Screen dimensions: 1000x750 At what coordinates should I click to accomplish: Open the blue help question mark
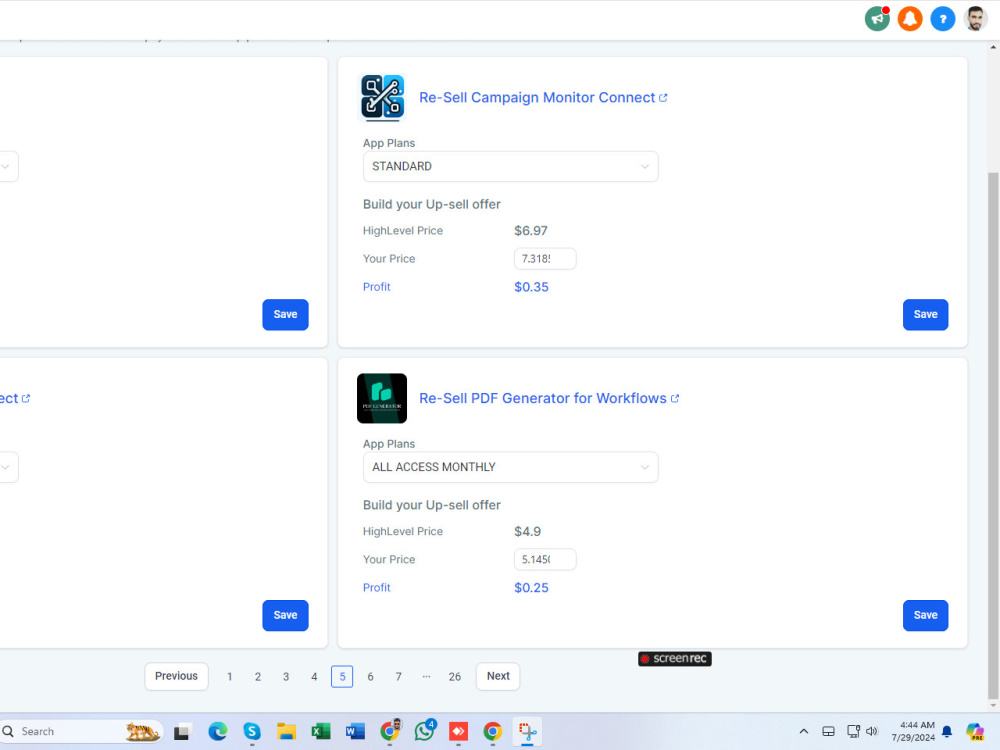click(943, 18)
